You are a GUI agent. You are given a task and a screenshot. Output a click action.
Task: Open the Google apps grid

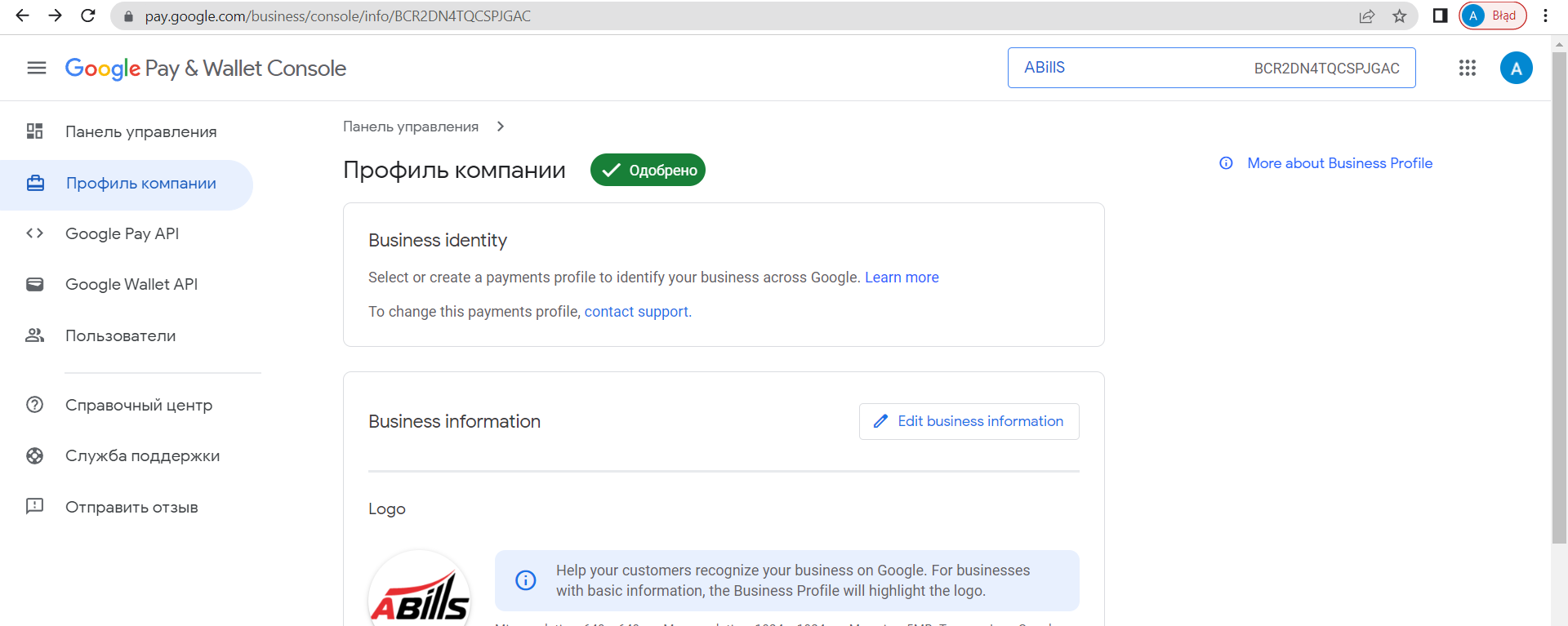pos(1467,68)
